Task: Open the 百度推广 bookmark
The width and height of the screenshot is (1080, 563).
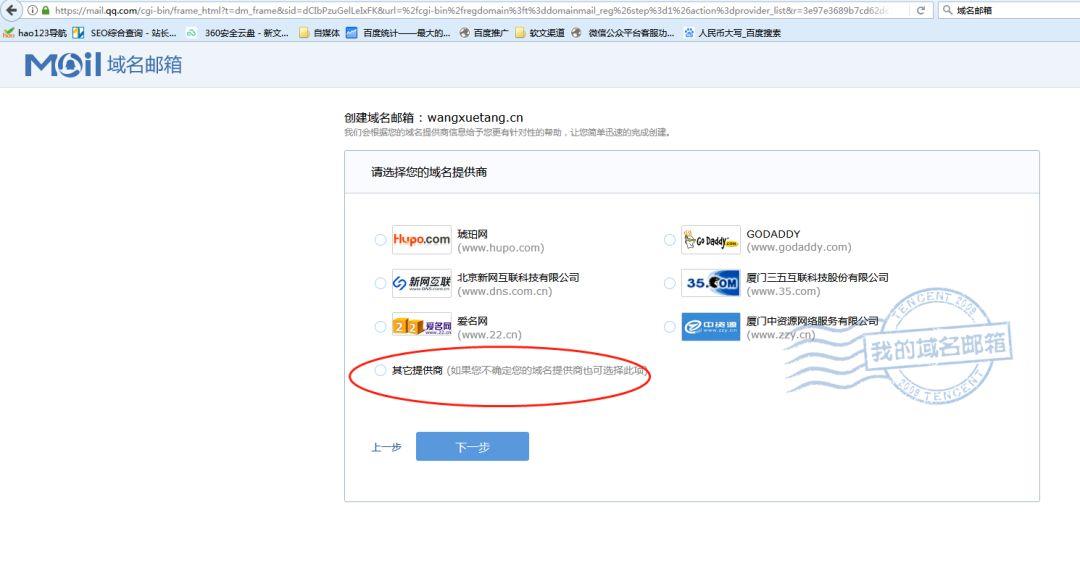Action: (x=484, y=32)
